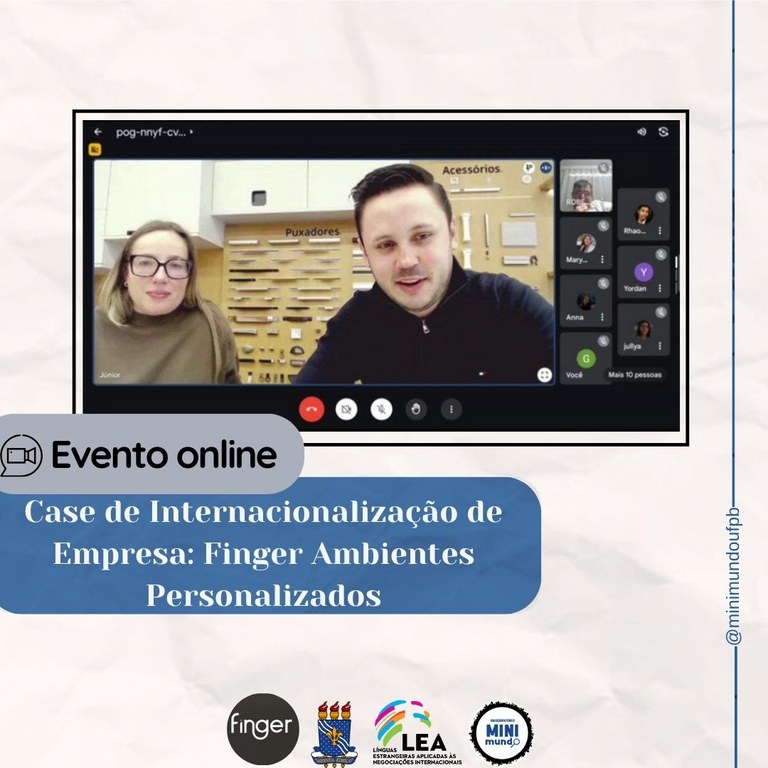Viewport: 768px width, 768px height.
Task: Open three-dot menu on jullya's tile
Action: 660,346
